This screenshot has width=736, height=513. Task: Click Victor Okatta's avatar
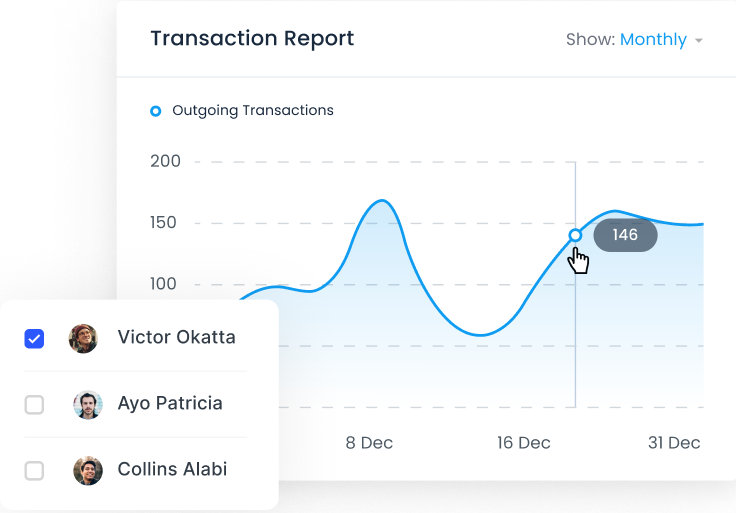[x=83, y=338]
